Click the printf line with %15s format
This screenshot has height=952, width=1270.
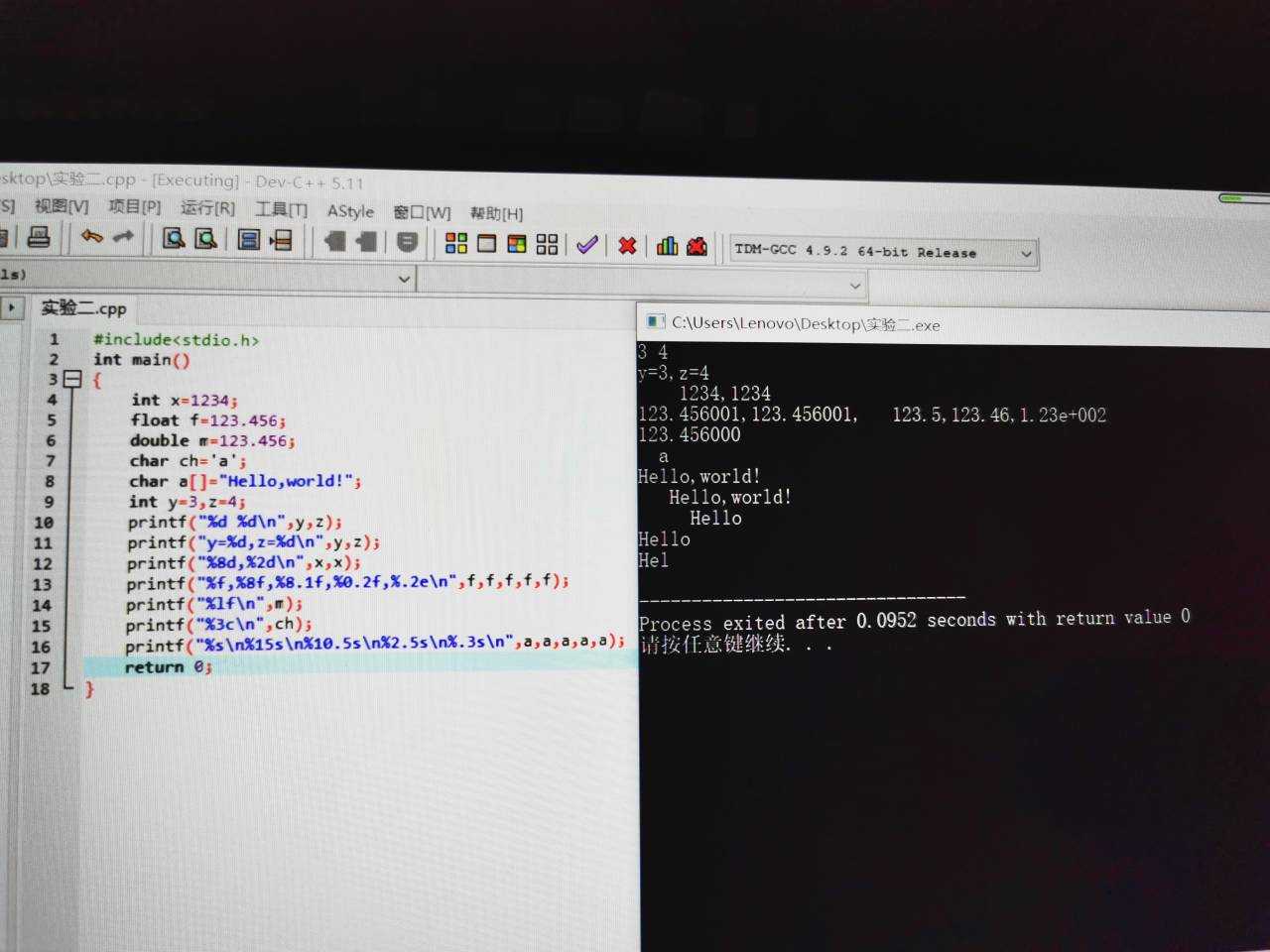click(x=375, y=644)
